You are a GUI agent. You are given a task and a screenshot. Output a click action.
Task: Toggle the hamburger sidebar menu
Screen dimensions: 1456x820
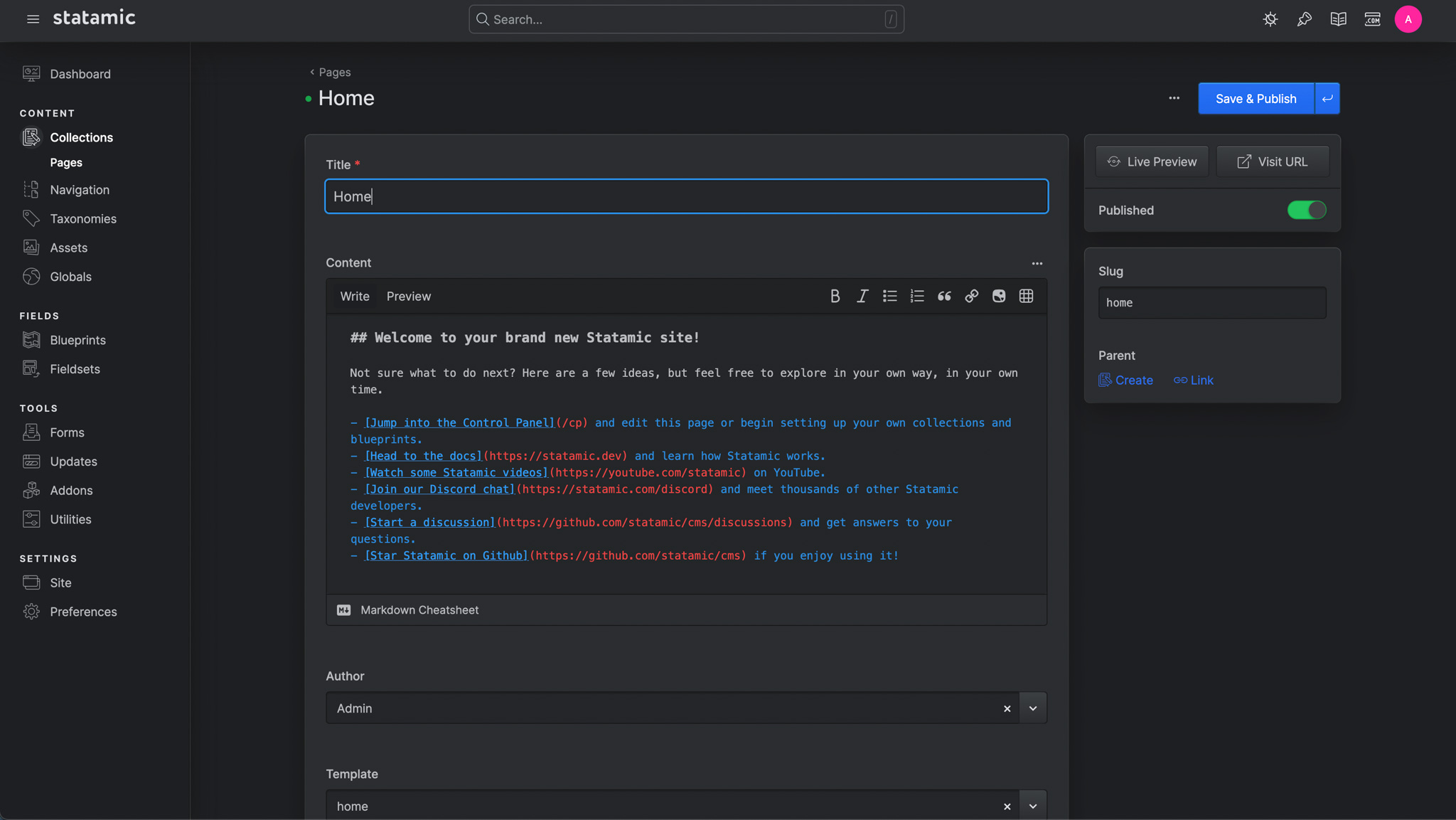point(33,19)
